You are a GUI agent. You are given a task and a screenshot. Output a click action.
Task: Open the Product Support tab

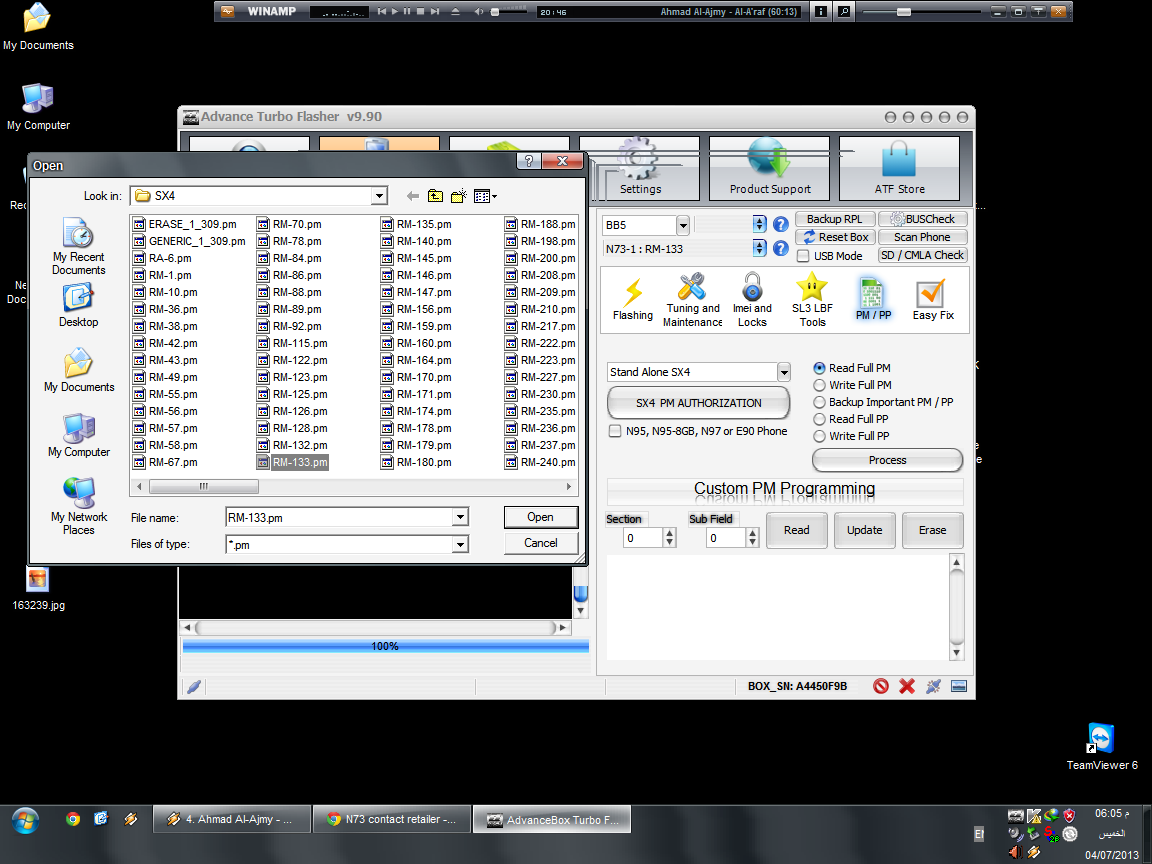click(769, 168)
